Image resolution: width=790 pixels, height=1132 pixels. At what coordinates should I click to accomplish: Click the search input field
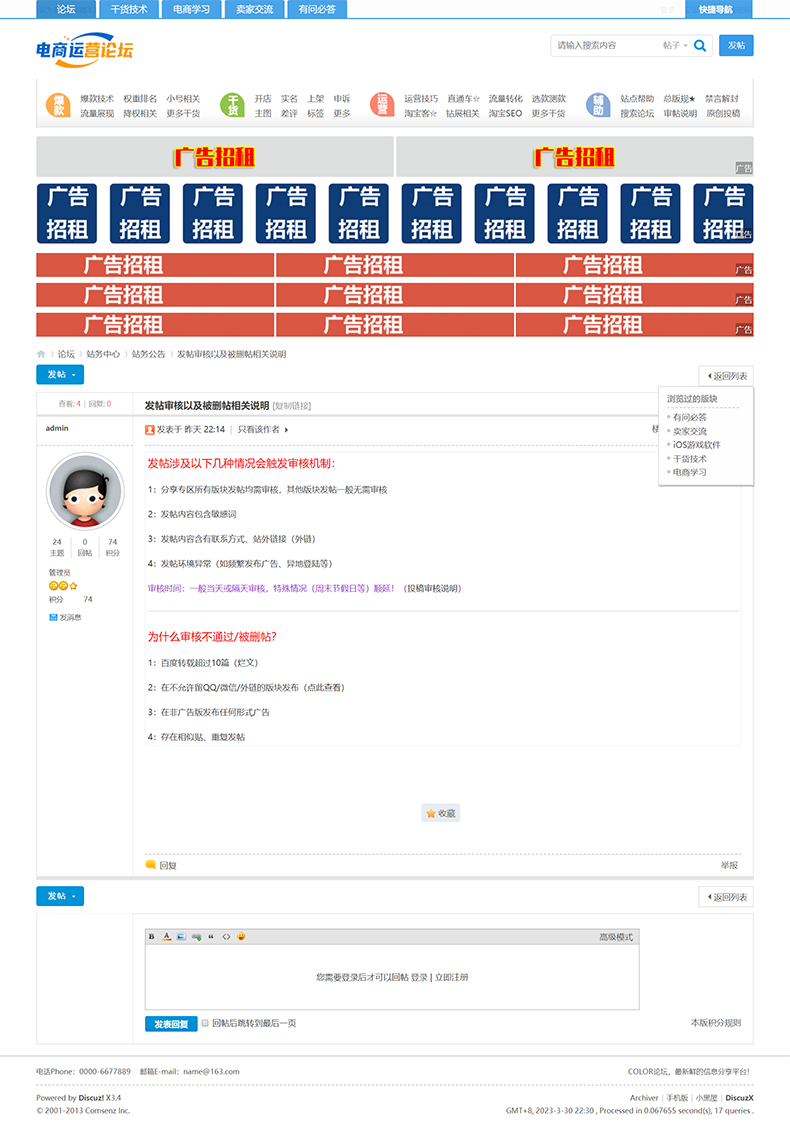click(605, 45)
